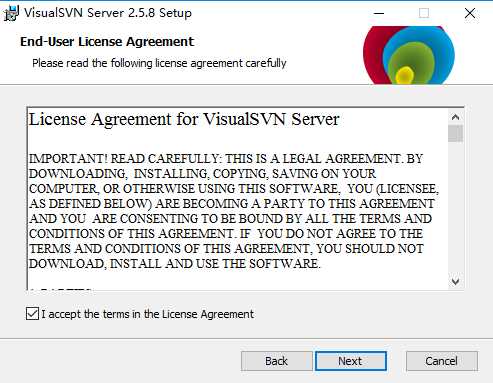Image resolution: width=493 pixels, height=383 pixels.
Task: Click the empty scrollbar track below the thumb
Action: 455,208
